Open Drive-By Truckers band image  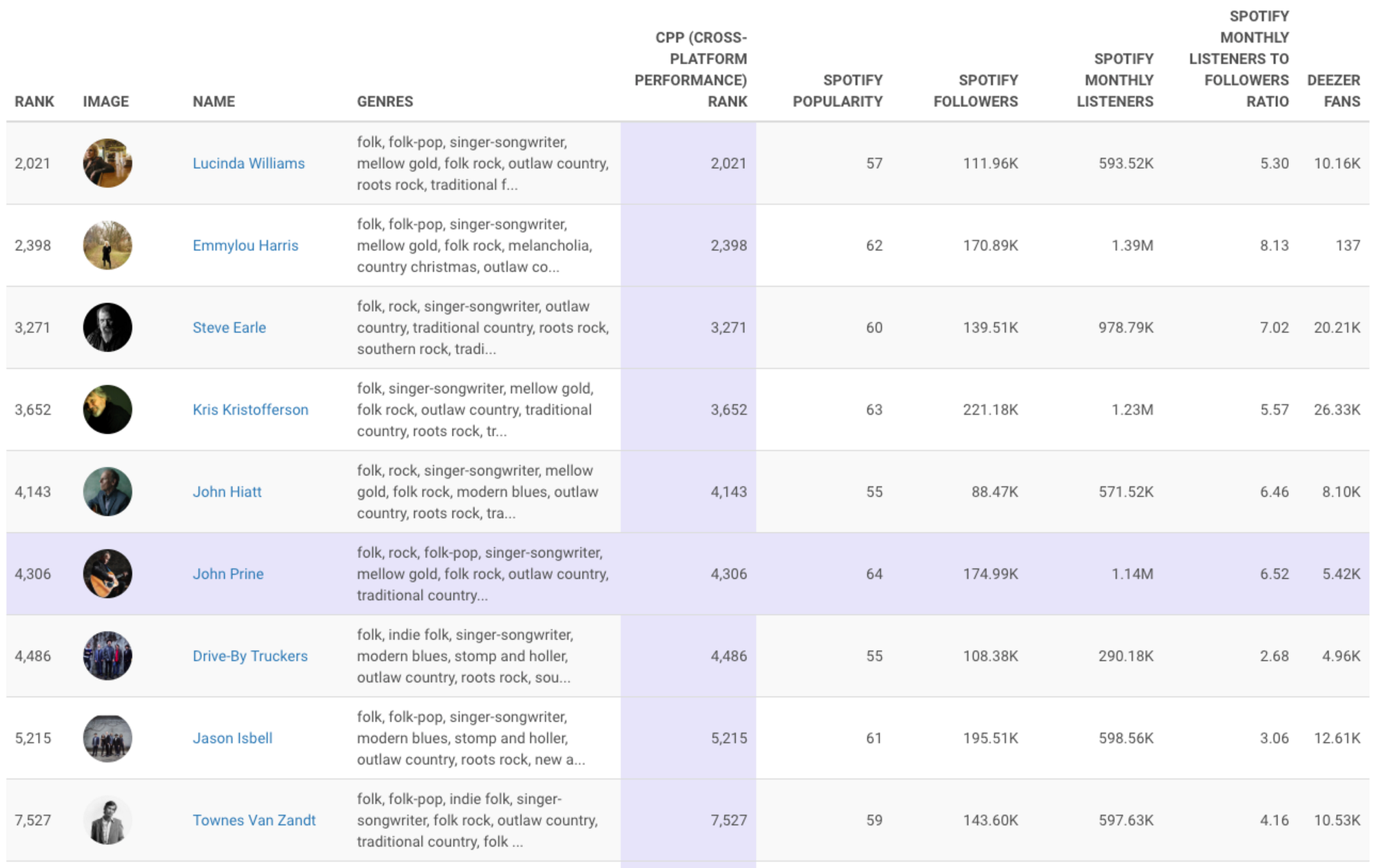coord(107,655)
